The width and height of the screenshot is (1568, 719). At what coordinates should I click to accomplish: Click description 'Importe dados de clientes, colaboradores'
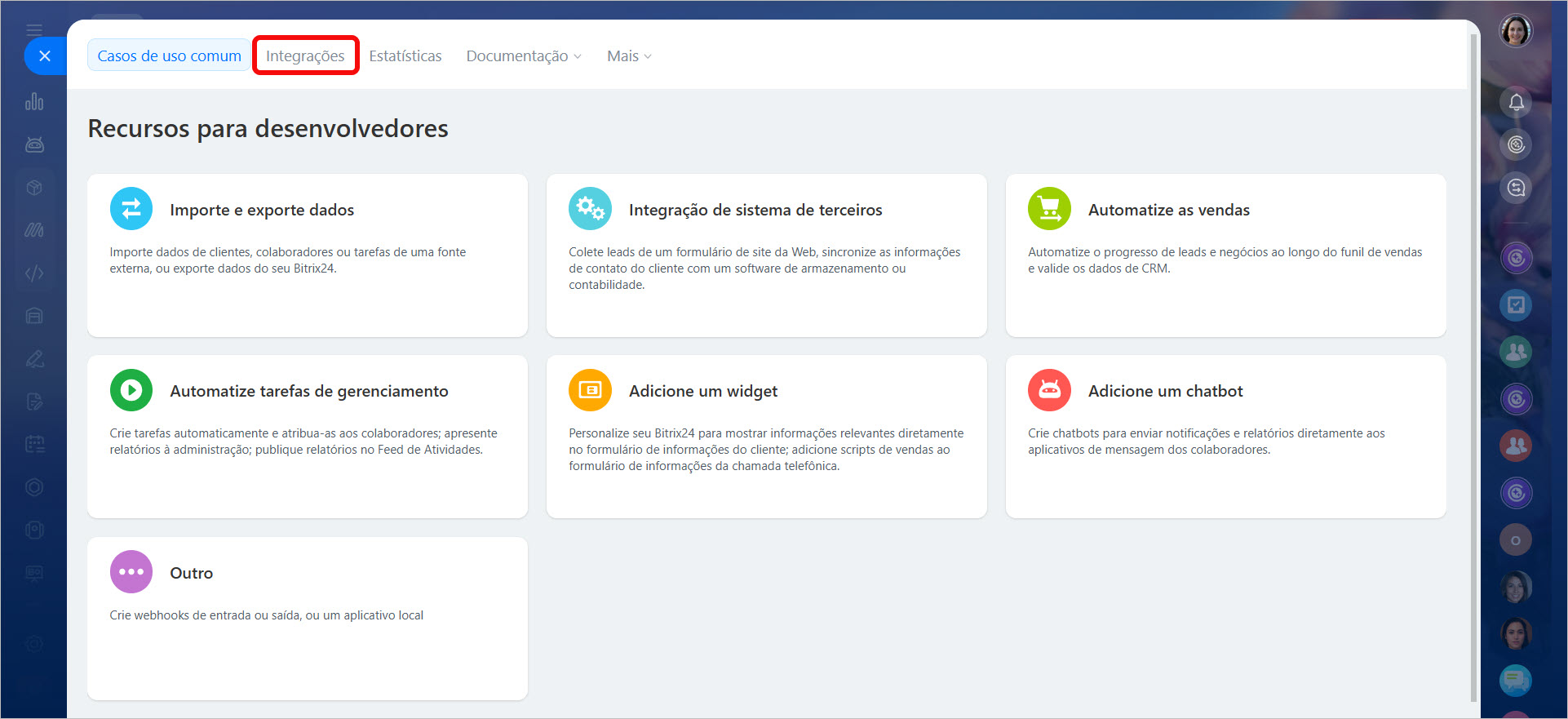pos(288,260)
